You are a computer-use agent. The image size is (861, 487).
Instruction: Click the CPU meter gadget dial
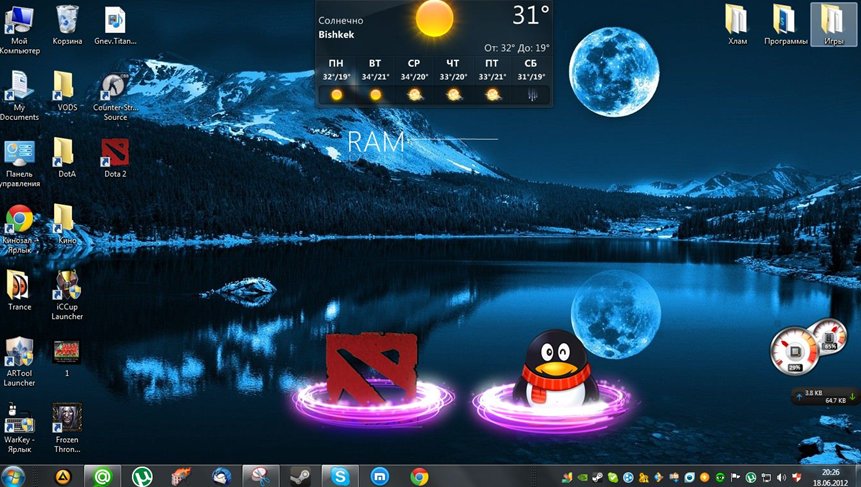pos(794,351)
